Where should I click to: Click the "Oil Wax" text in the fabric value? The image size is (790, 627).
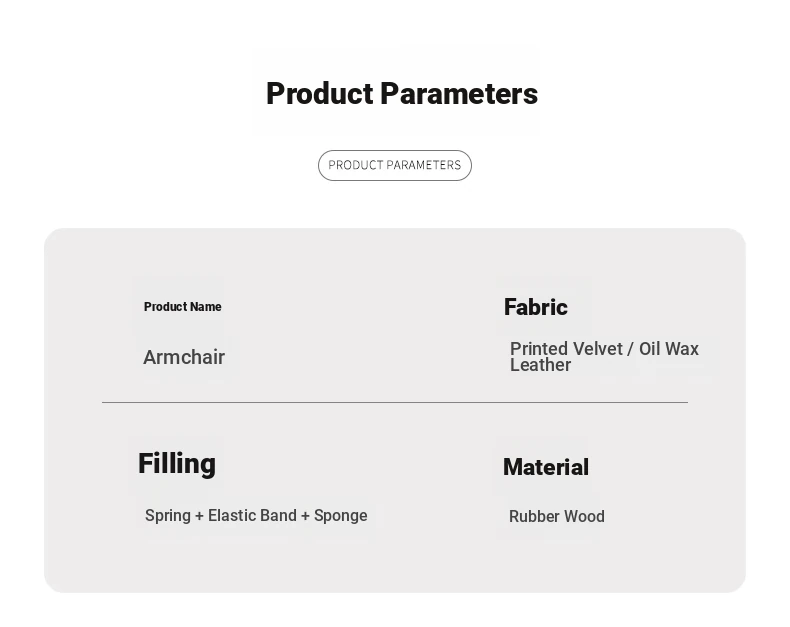pyautogui.click(x=669, y=349)
